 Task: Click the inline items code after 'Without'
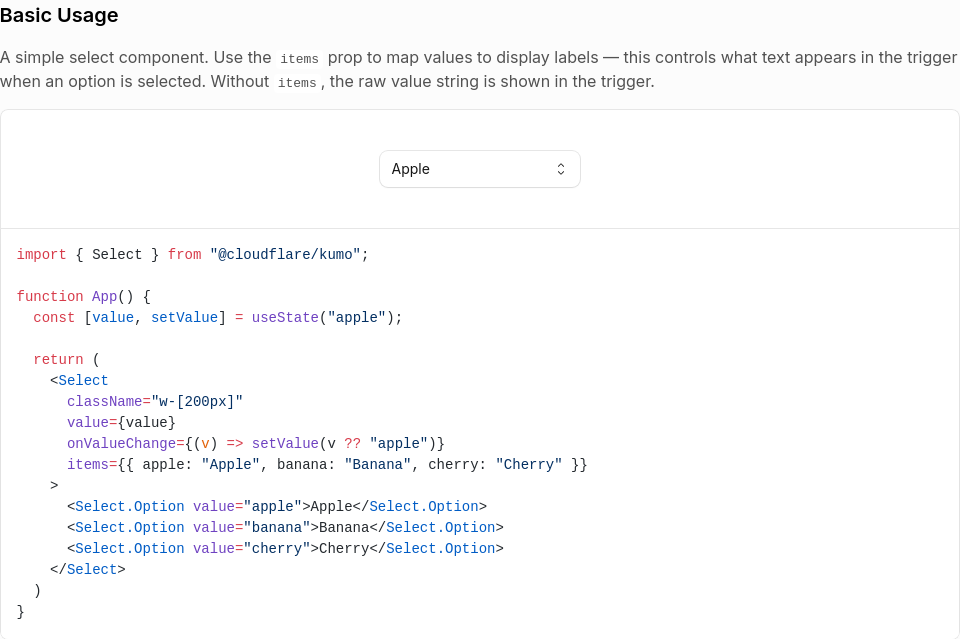297,83
